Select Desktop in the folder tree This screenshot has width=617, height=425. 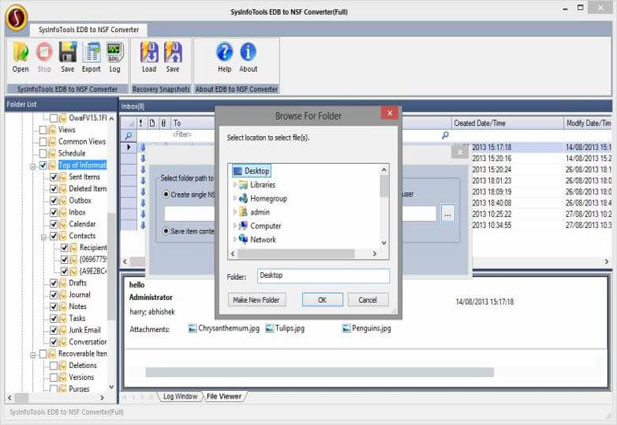pos(251,171)
